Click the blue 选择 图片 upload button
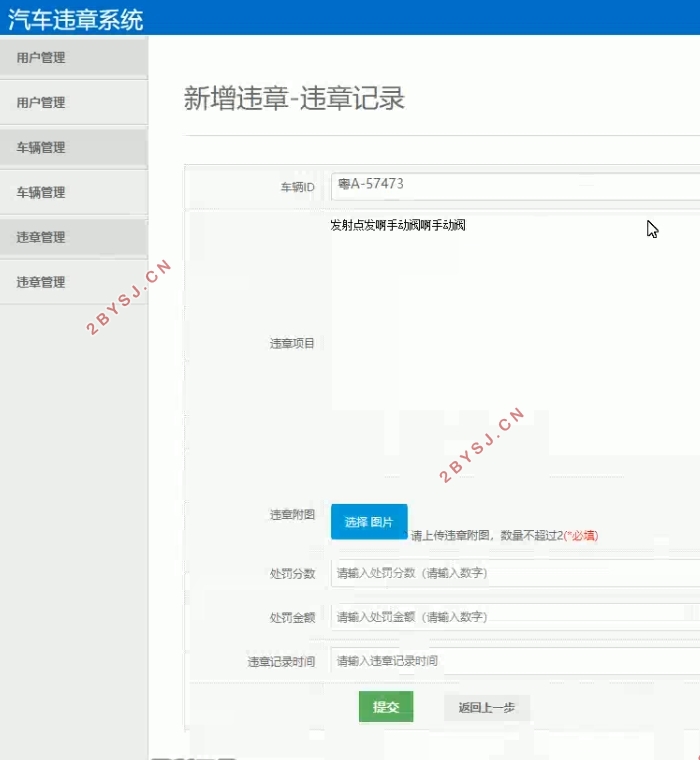This screenshot has height=760, width=700. coord(369,522)
